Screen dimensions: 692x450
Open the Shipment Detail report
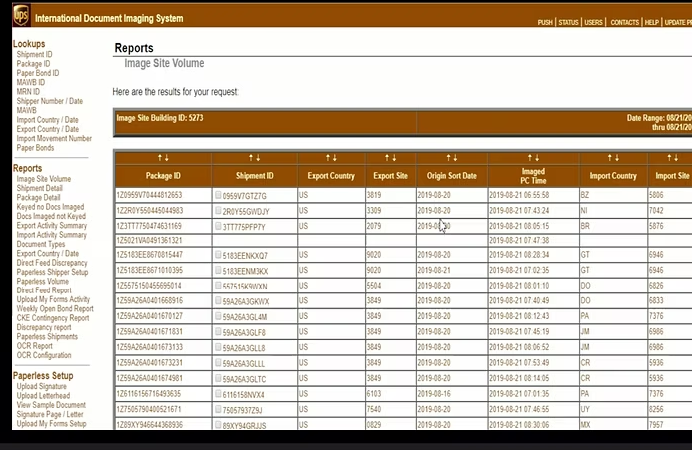(x=40, y=188)
